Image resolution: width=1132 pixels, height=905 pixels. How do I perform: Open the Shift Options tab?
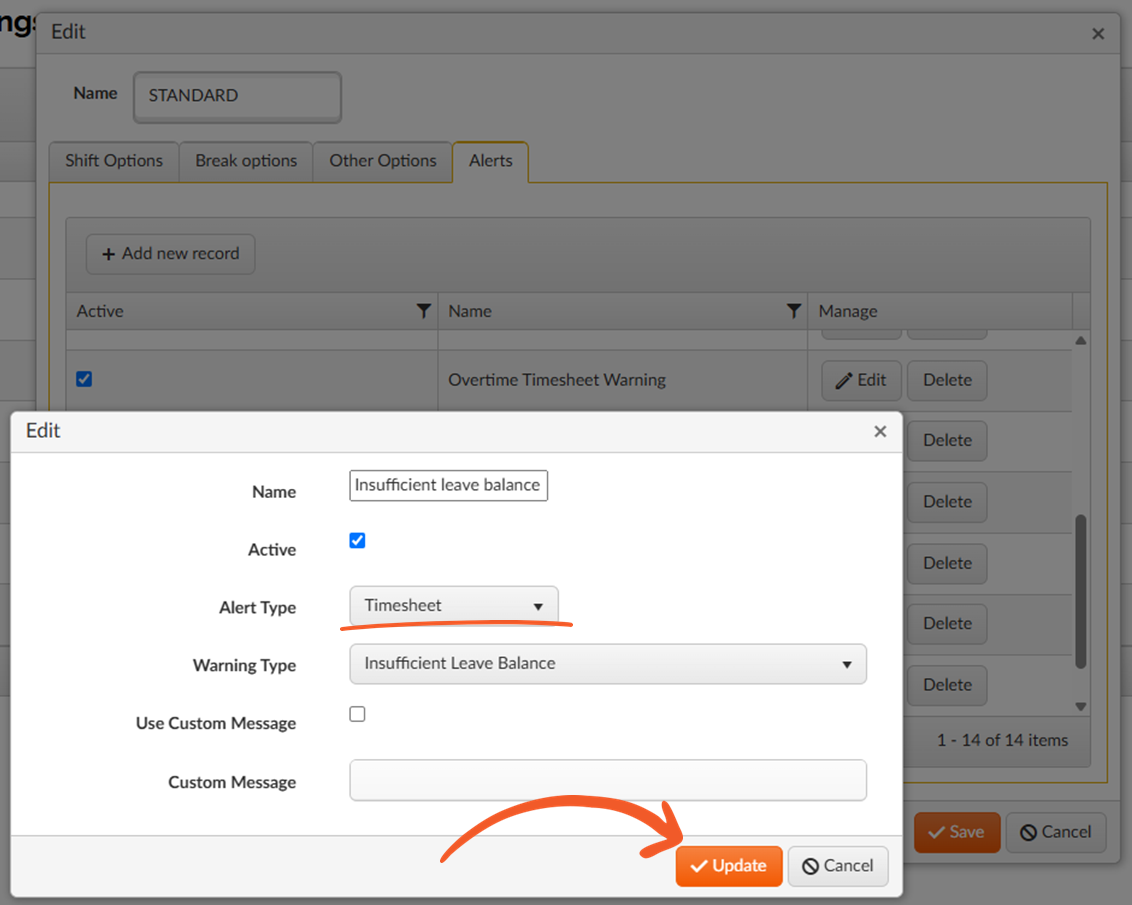(x=113, y=161)
